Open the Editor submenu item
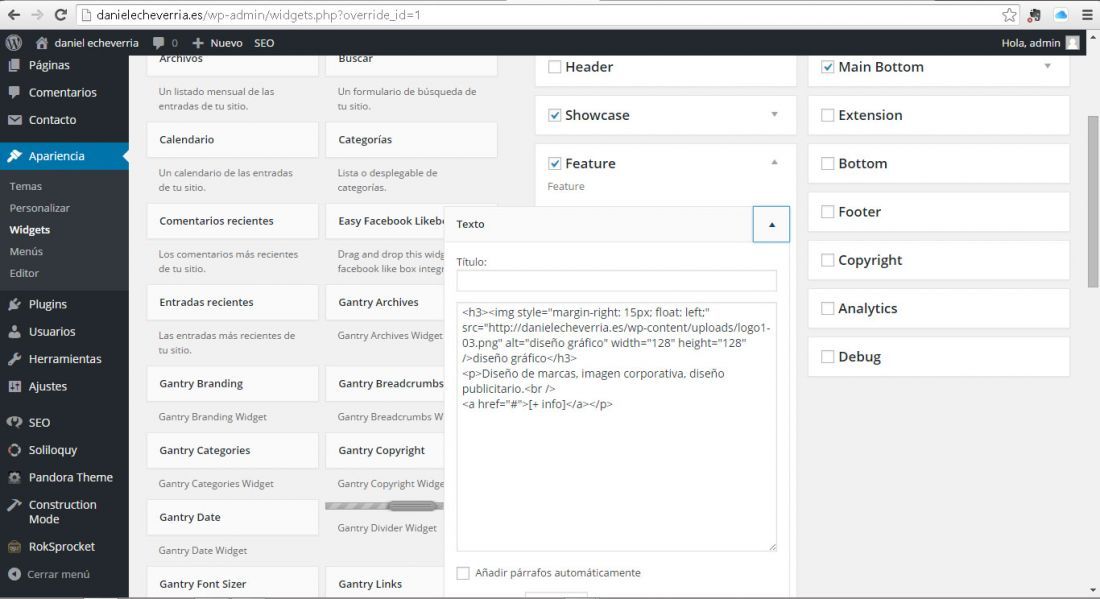Viewport: 1100px width, 599px height. pos(24,274)
